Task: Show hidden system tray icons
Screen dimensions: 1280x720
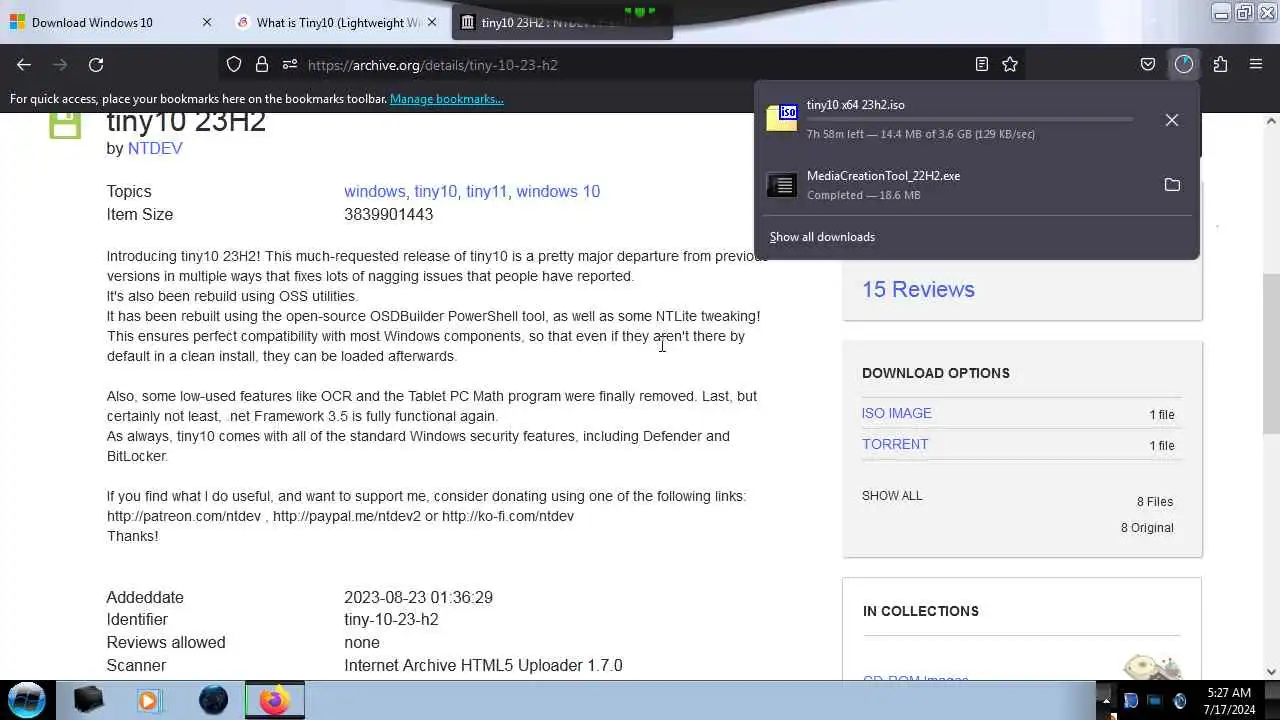Action: tap(1106, 701)
